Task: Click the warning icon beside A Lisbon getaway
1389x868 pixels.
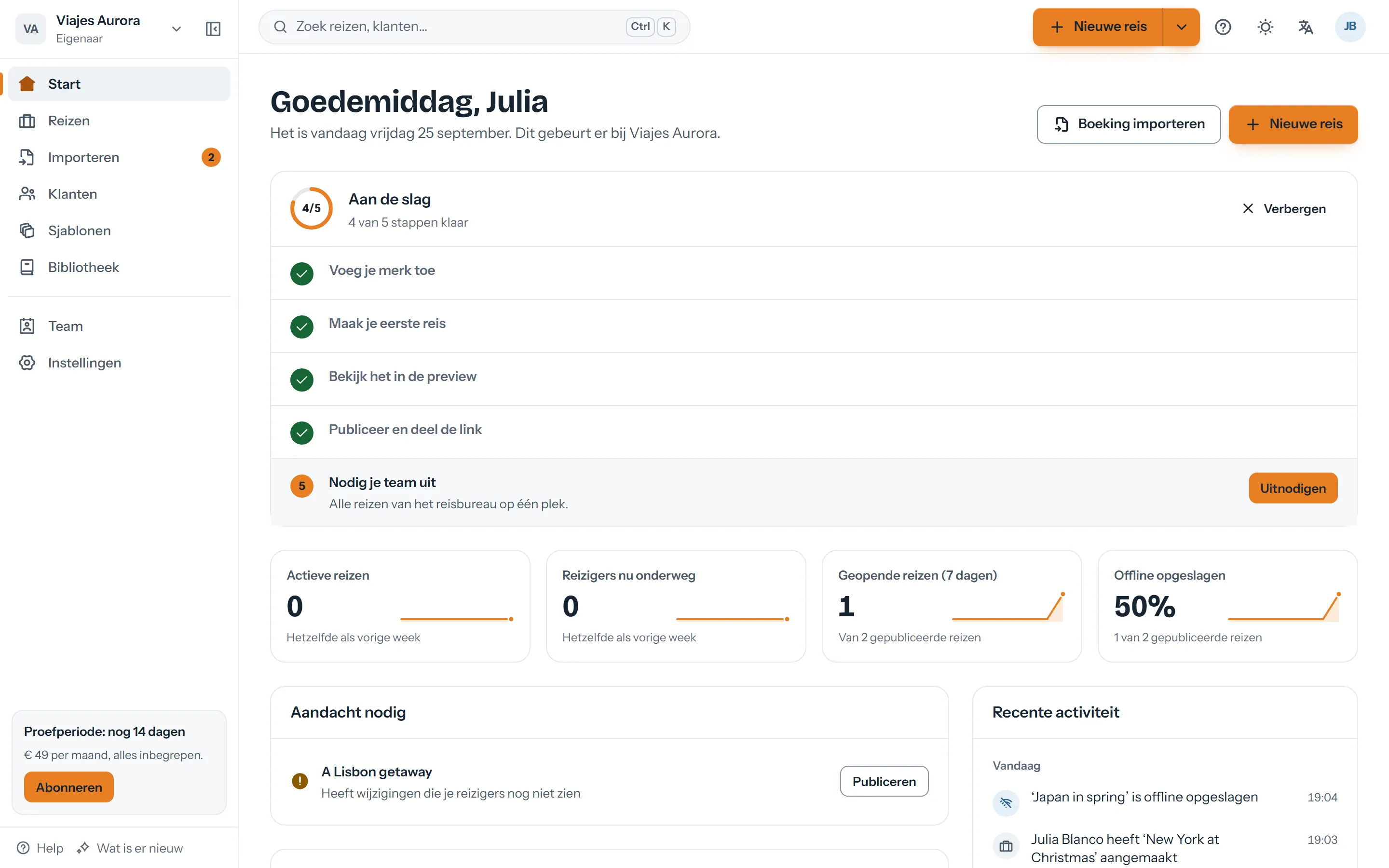Action: 300,781
